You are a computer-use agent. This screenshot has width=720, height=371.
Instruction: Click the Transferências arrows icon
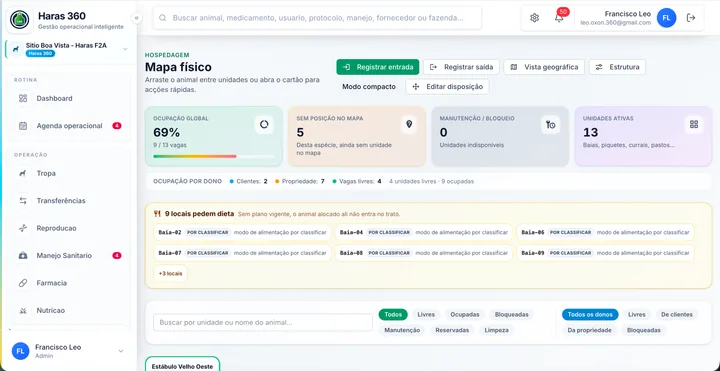pos(23,201)
